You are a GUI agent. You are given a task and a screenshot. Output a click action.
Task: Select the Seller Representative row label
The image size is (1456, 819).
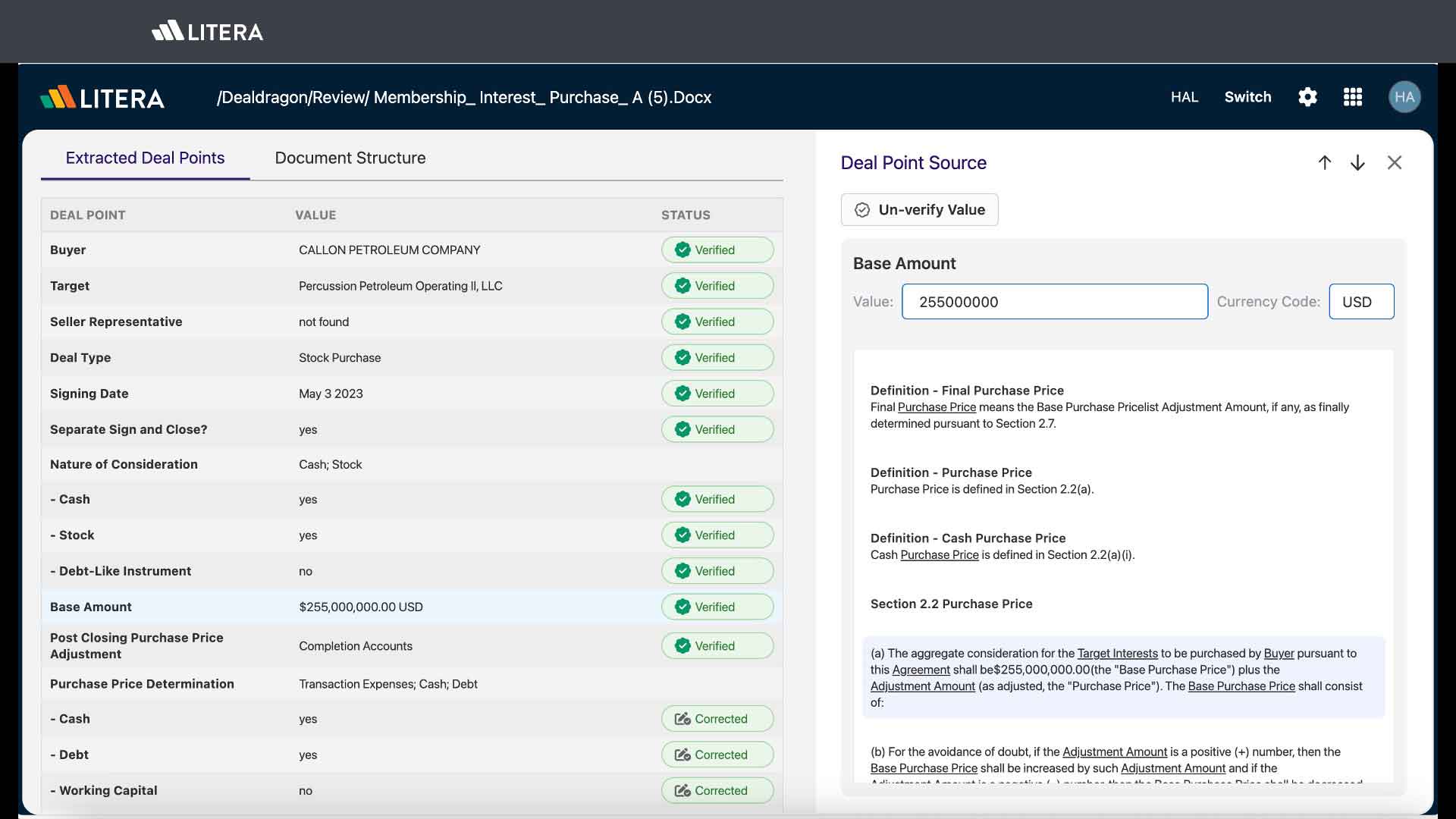tap(116, 322)
